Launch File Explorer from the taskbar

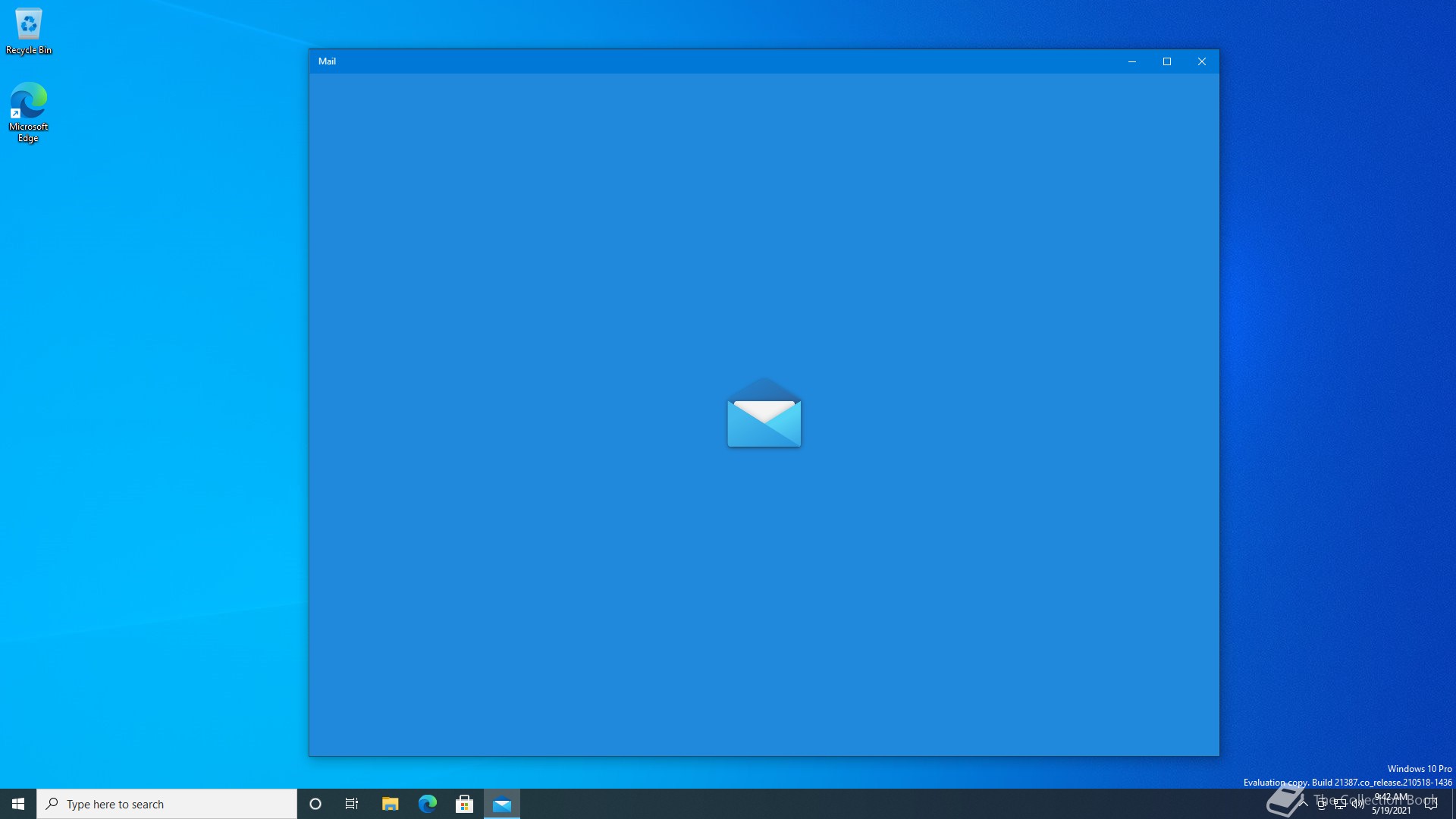390,804
